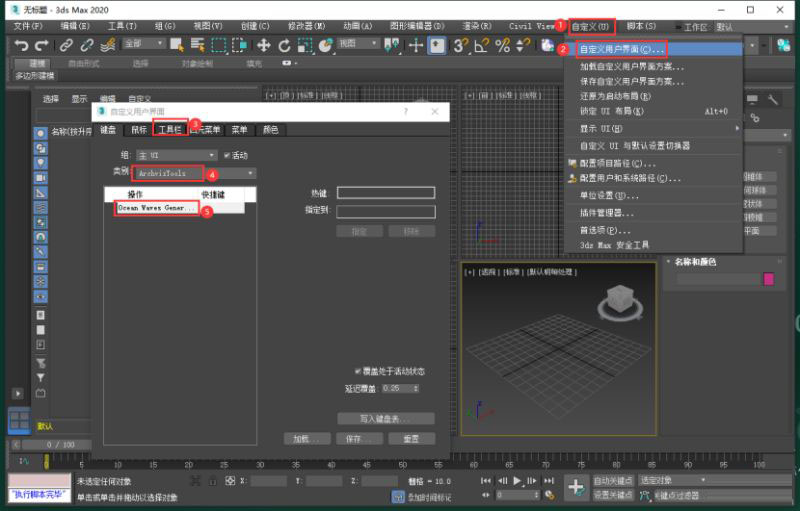Choose 首选项(P)... menu entry
This screenshot has width=800, height=511.
tap(653, 230)
